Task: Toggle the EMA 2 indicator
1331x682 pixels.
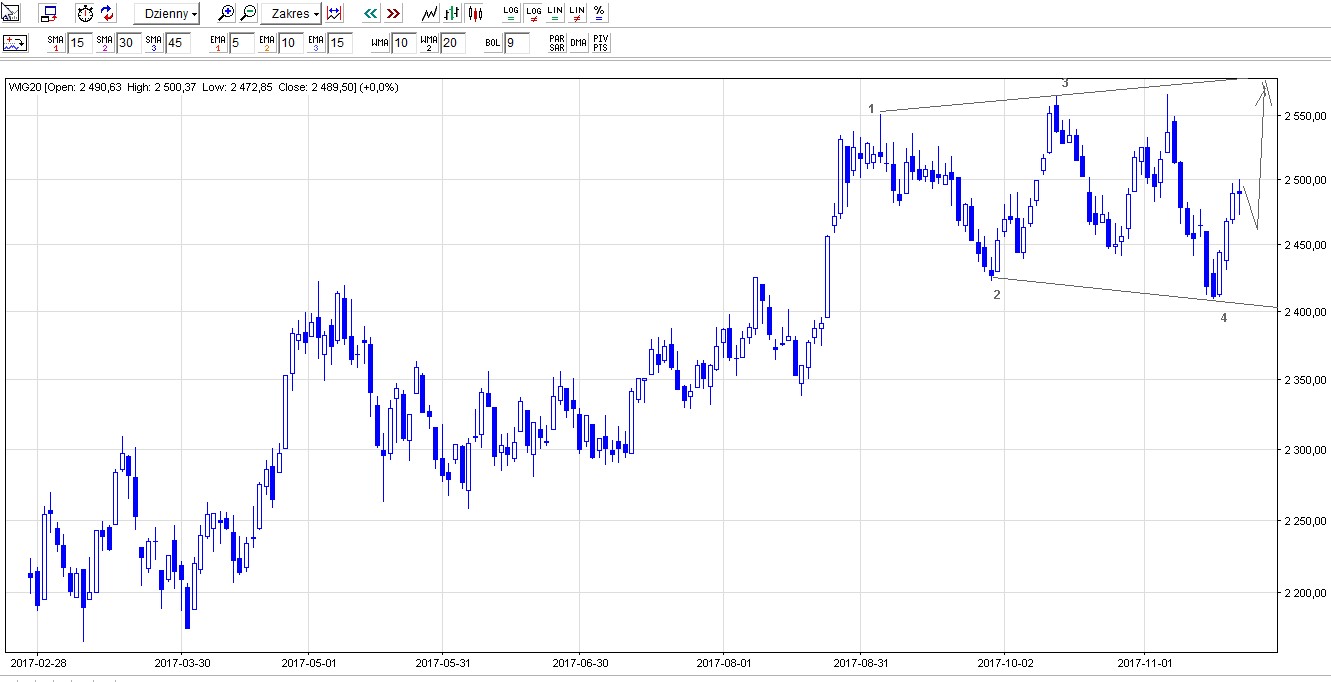Action: tap(267, 43)
